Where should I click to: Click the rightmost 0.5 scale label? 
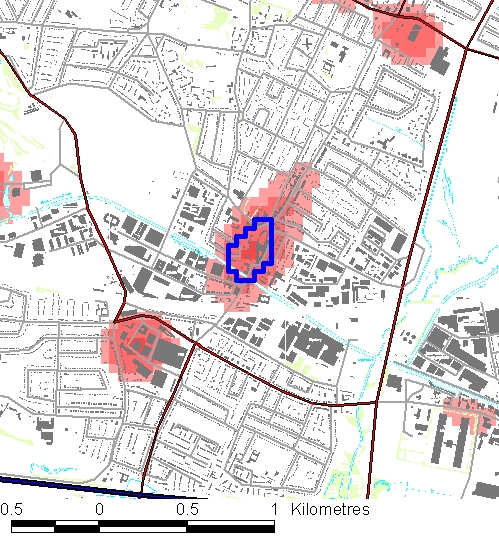click(x=187, y=510)
